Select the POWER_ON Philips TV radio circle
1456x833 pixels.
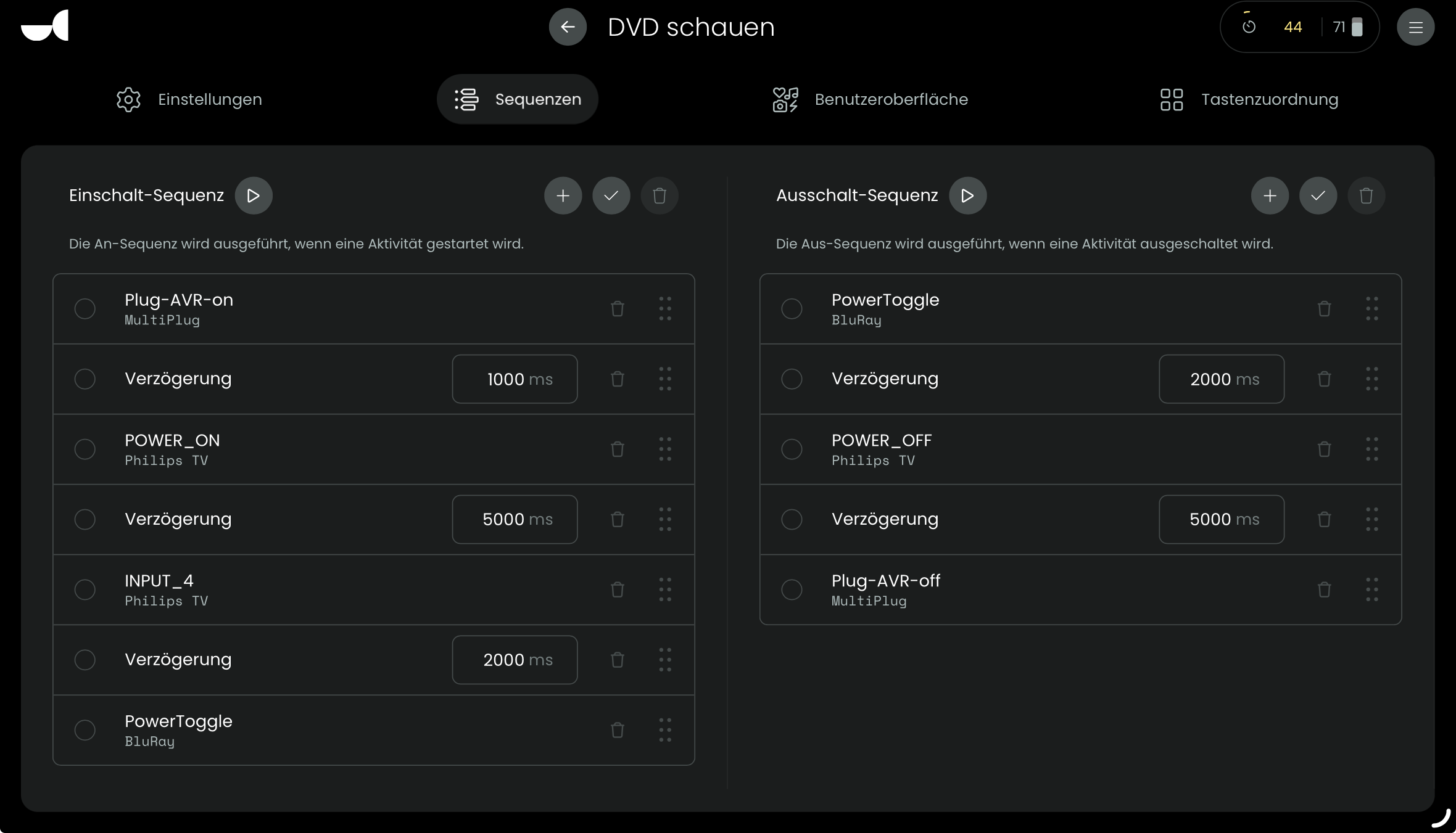pyautogui.click(x=85, y=449)
